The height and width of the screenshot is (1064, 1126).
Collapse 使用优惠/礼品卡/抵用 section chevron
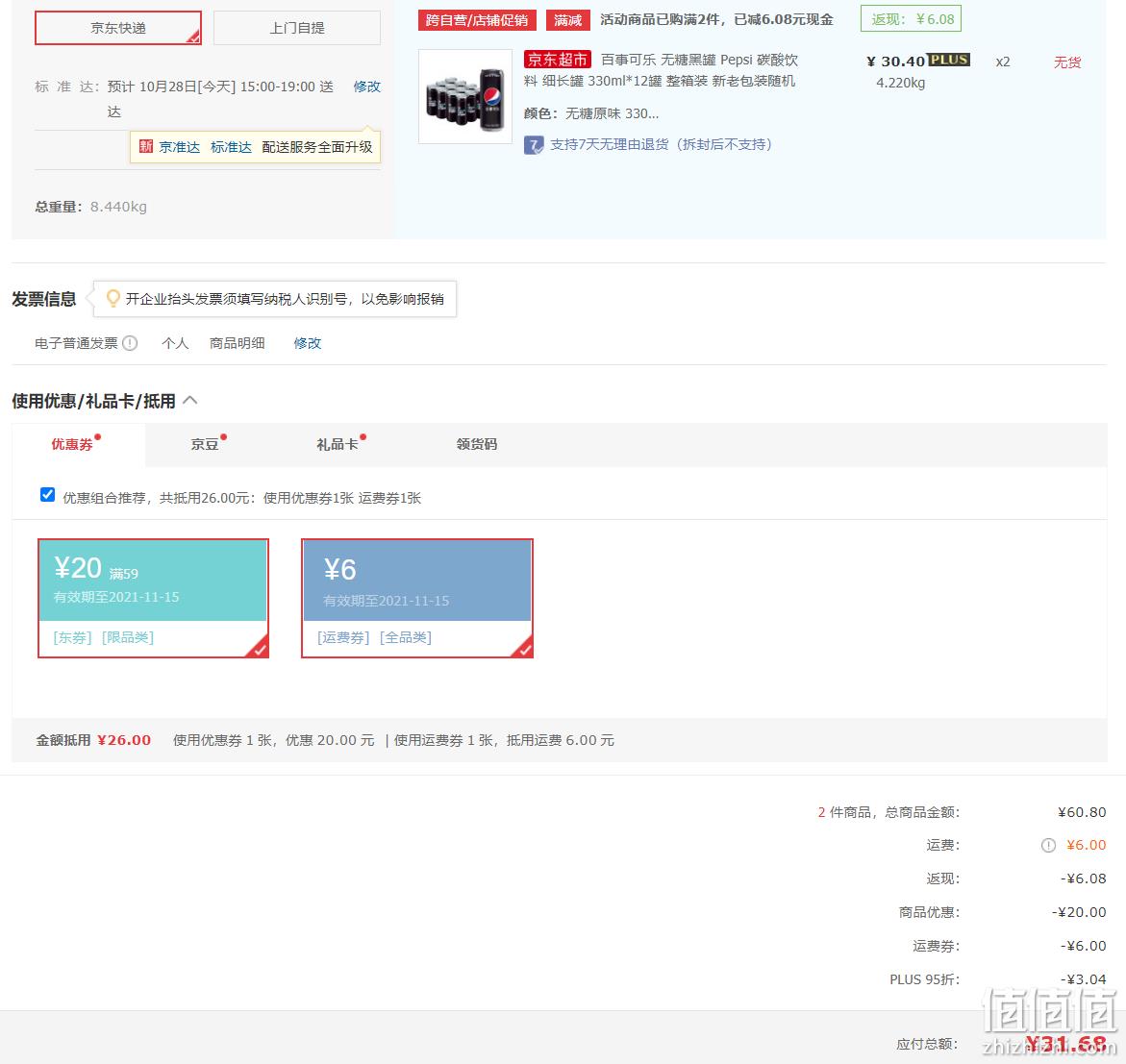coord(190,400)
